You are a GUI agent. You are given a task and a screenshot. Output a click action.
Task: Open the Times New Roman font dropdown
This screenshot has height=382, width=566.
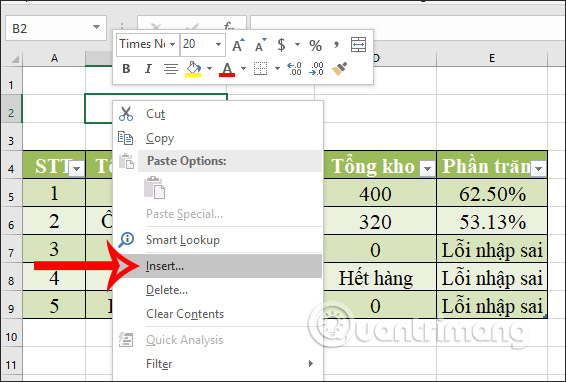tap(173, 44)
